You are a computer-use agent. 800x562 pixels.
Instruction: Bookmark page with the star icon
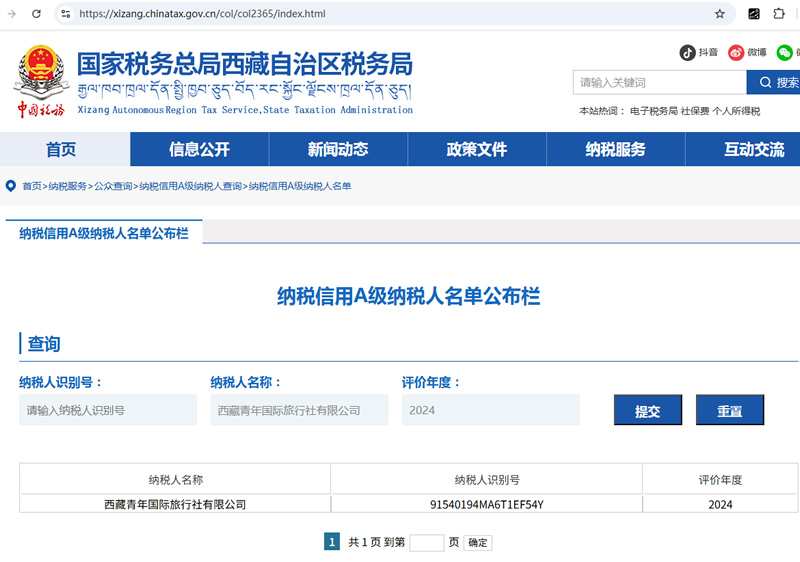720,14
